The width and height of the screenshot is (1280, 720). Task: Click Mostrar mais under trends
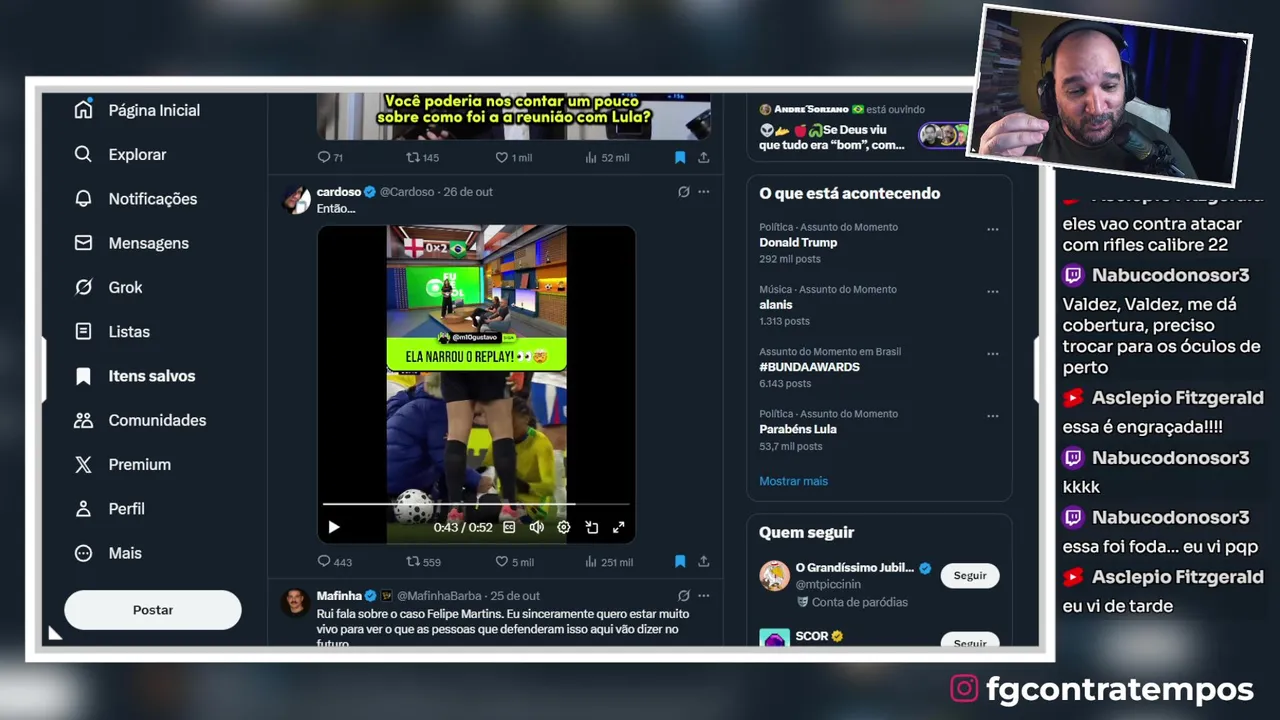[793, 481]
